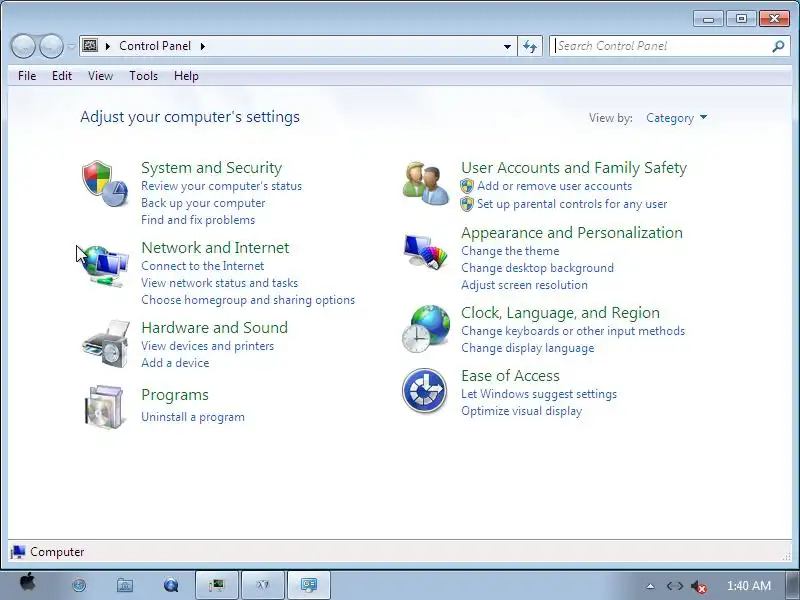
Task: Click Add a device link
Action: pyautogui.click(x=175, y=363)
